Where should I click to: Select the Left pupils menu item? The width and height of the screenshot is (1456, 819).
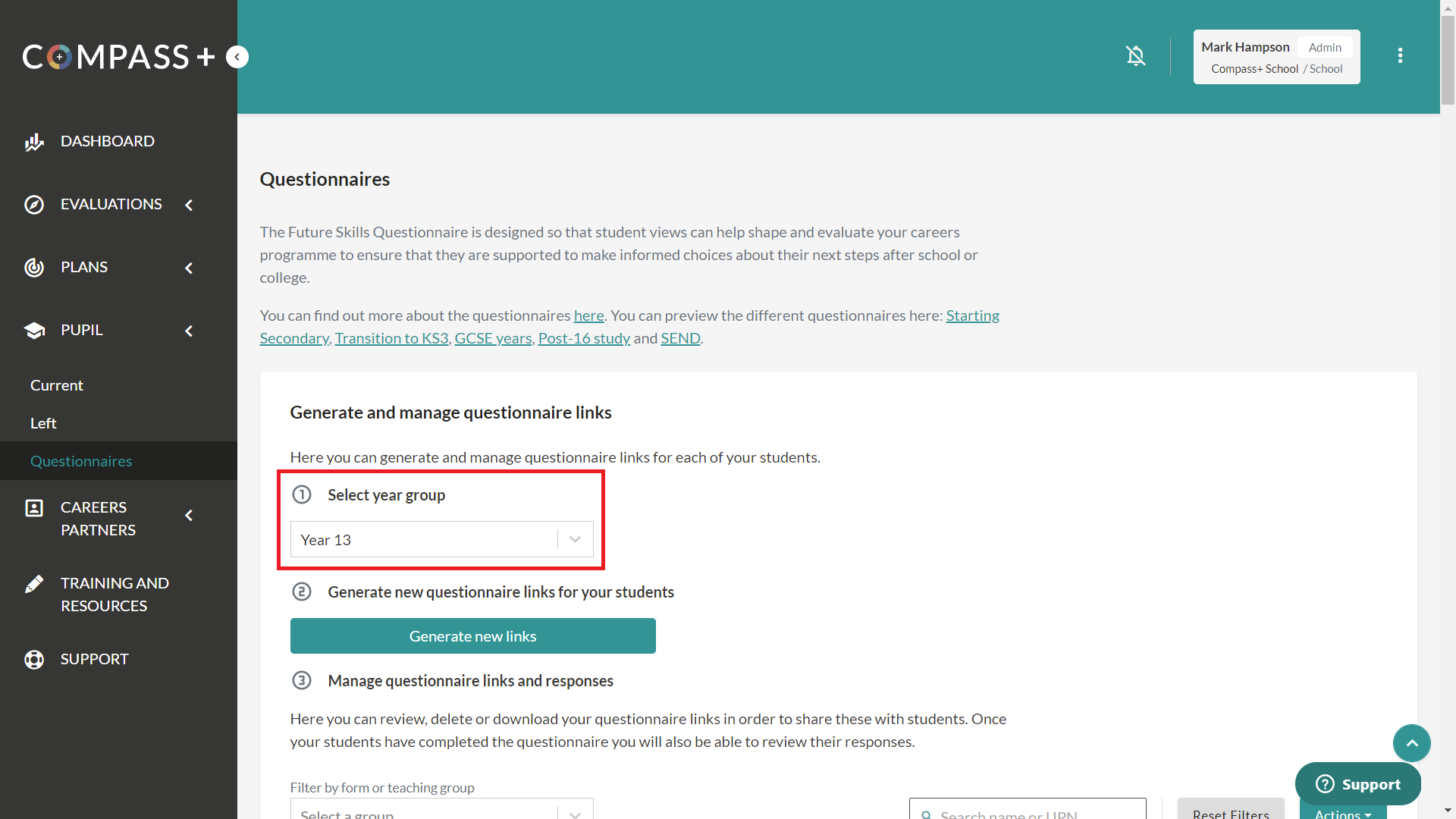[x=43, y=423]
